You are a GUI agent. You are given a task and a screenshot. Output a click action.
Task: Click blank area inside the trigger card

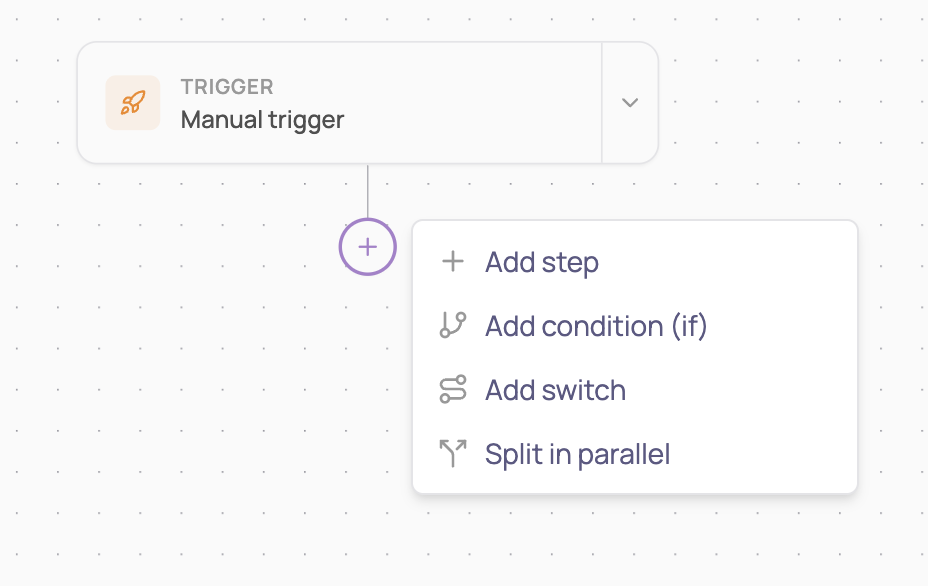coord(473,102)
